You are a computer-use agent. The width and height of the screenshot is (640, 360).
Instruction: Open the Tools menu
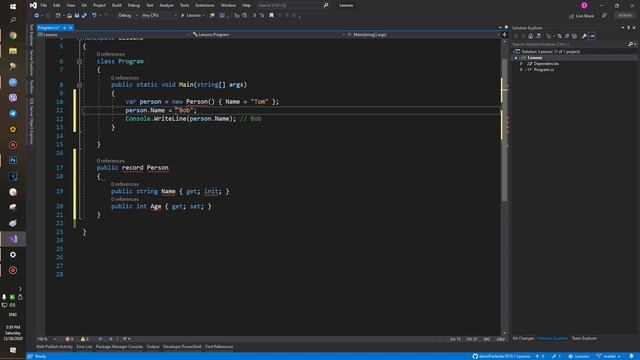(184, 5)
